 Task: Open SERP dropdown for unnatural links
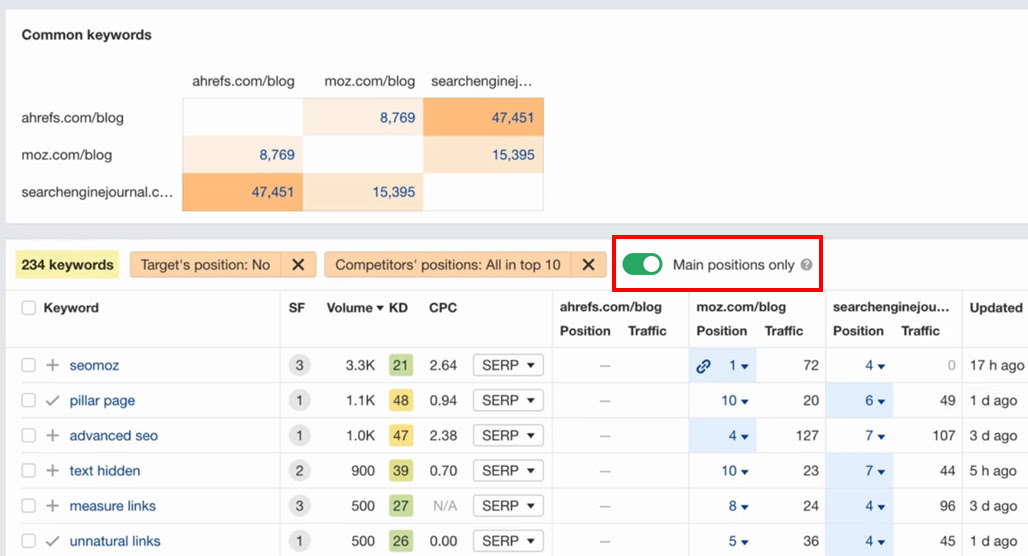[x=508, y=541]
